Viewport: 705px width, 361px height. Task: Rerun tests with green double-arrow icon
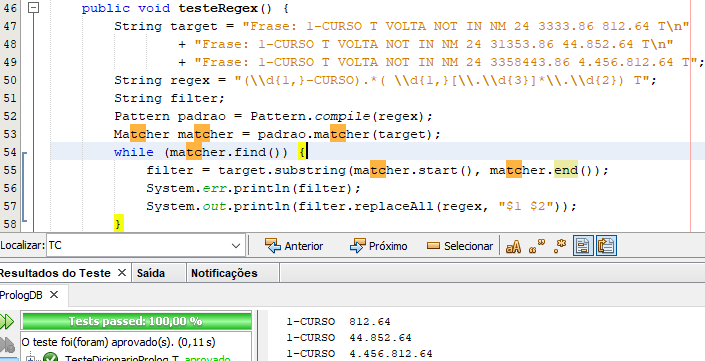[7, 321]
